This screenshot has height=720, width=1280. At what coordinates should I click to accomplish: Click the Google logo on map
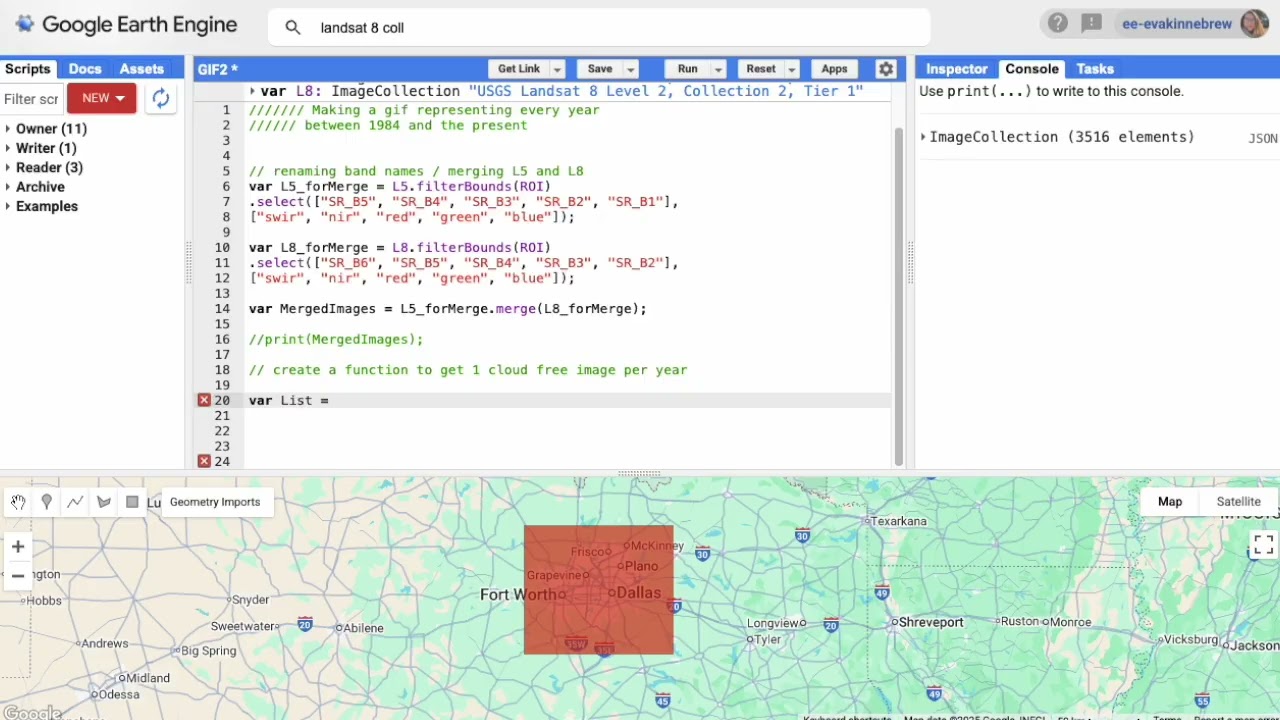pos(32,713)
